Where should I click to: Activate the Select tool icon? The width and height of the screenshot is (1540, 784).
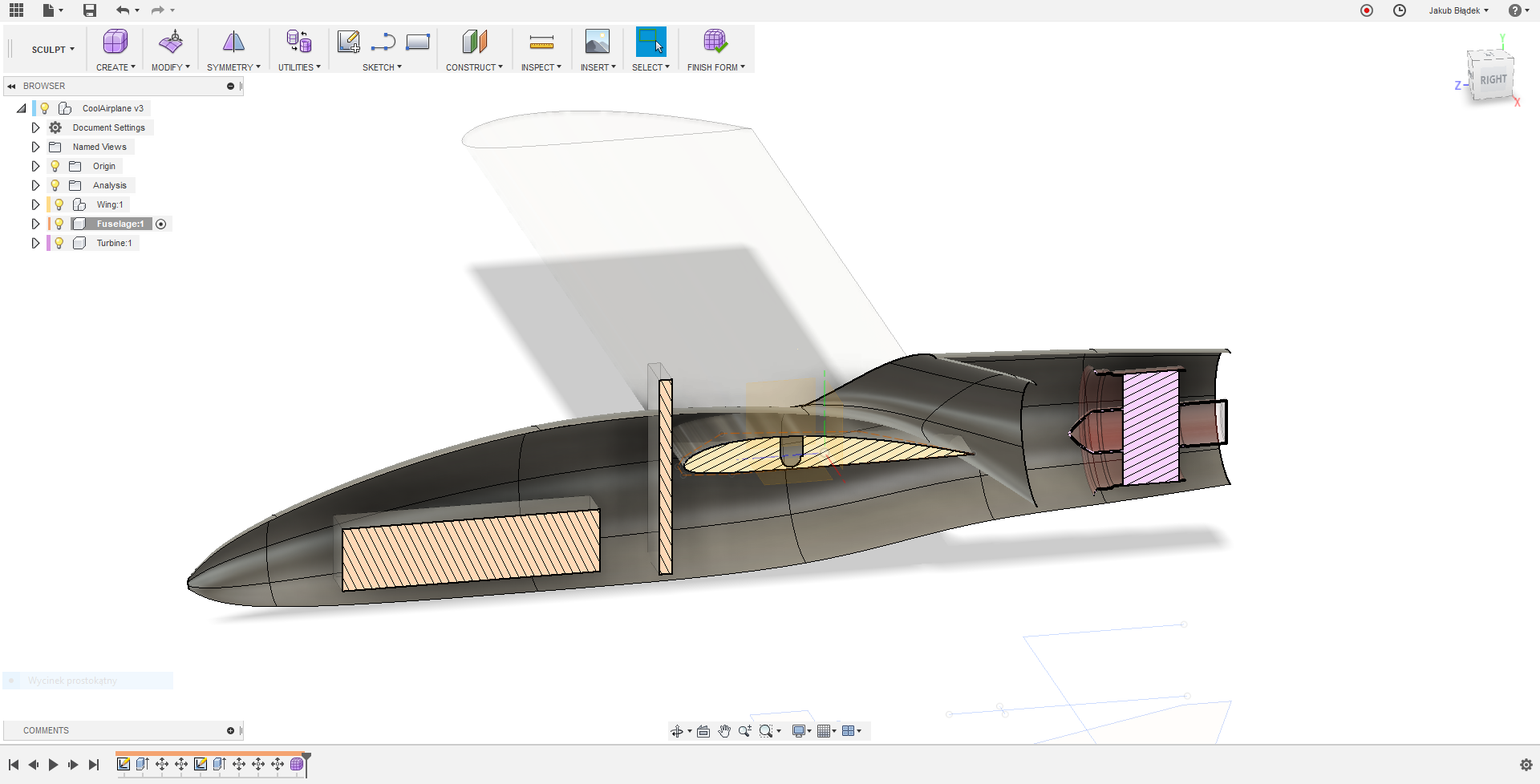pyautogui.click(x=650, y=42)
